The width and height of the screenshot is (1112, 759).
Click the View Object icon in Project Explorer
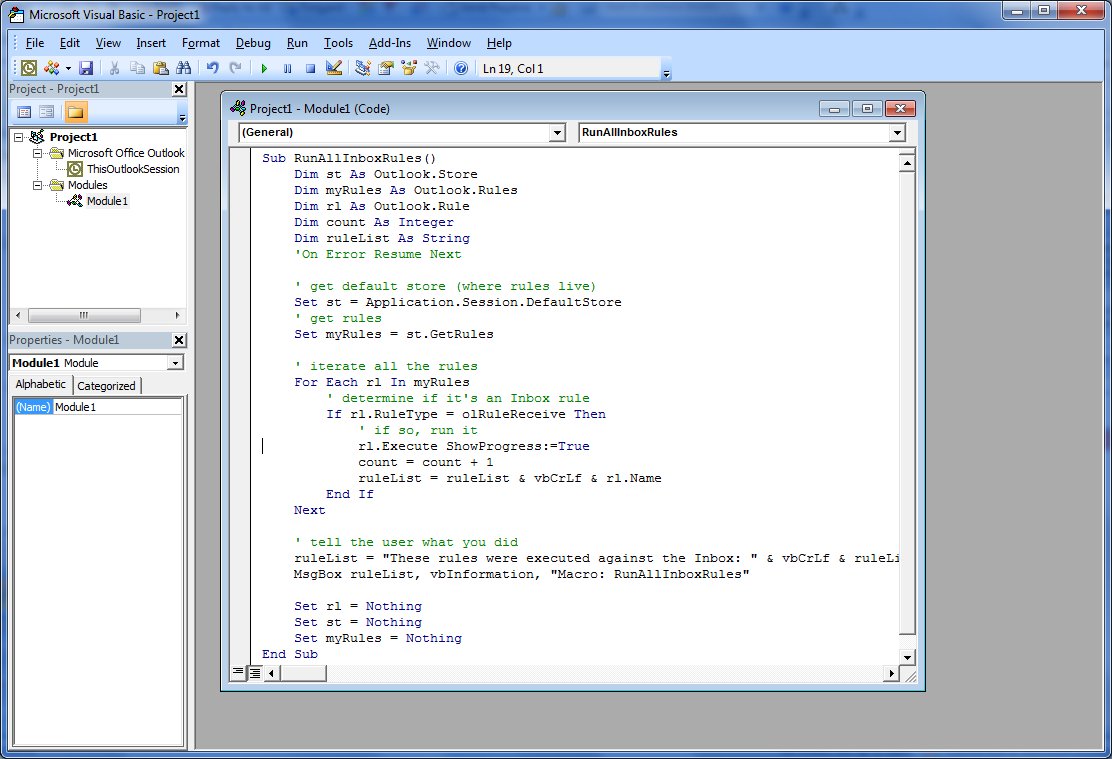tap(45, 112)
